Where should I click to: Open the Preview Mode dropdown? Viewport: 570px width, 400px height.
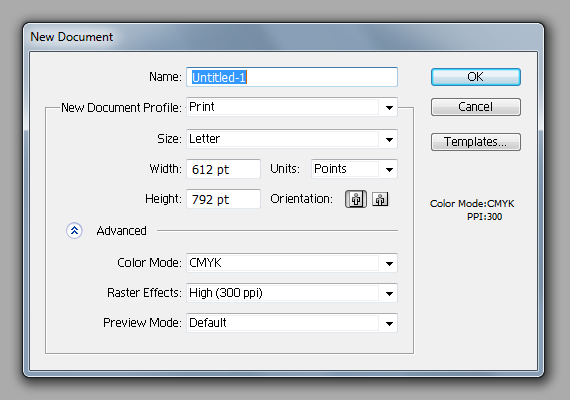point(292,323)
